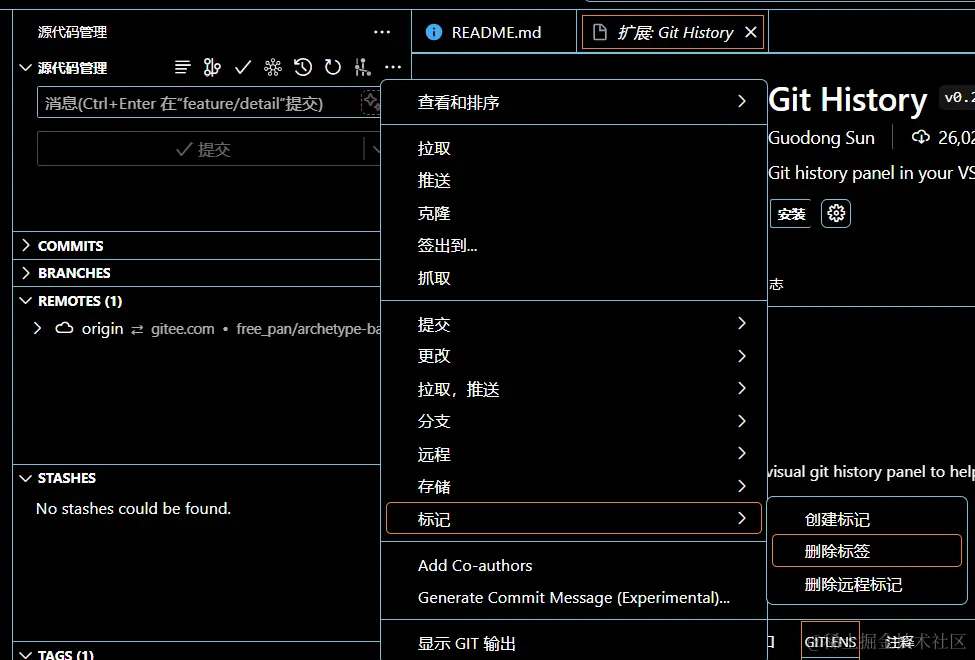
Task: Select 抓取 menu item
Action: point(573,277)
